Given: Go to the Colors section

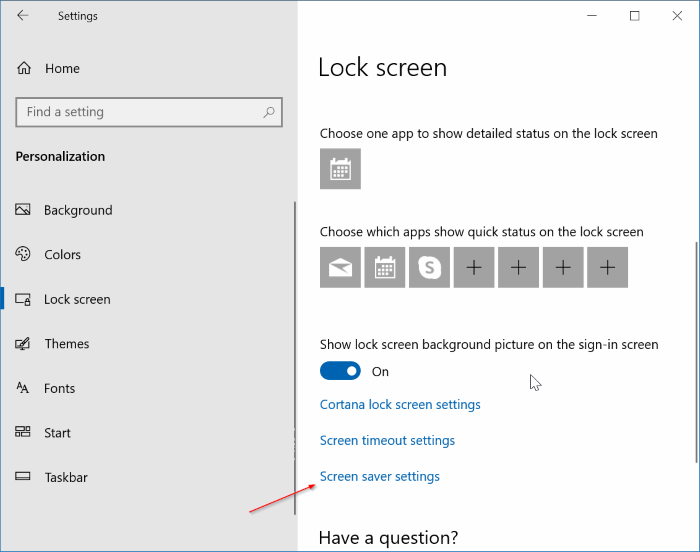Looking at the screenshot, I should pyautogui.click(x=62, y=255).
